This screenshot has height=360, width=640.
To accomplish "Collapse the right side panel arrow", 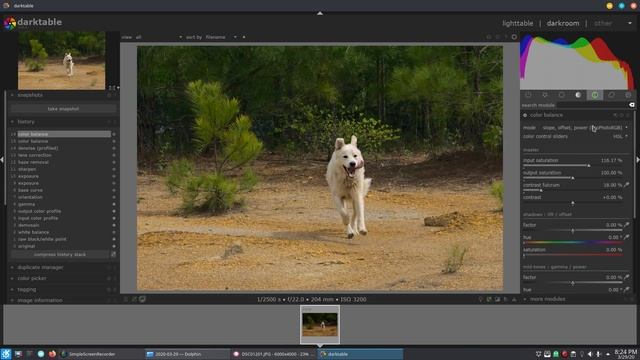I will coord(638,160).
